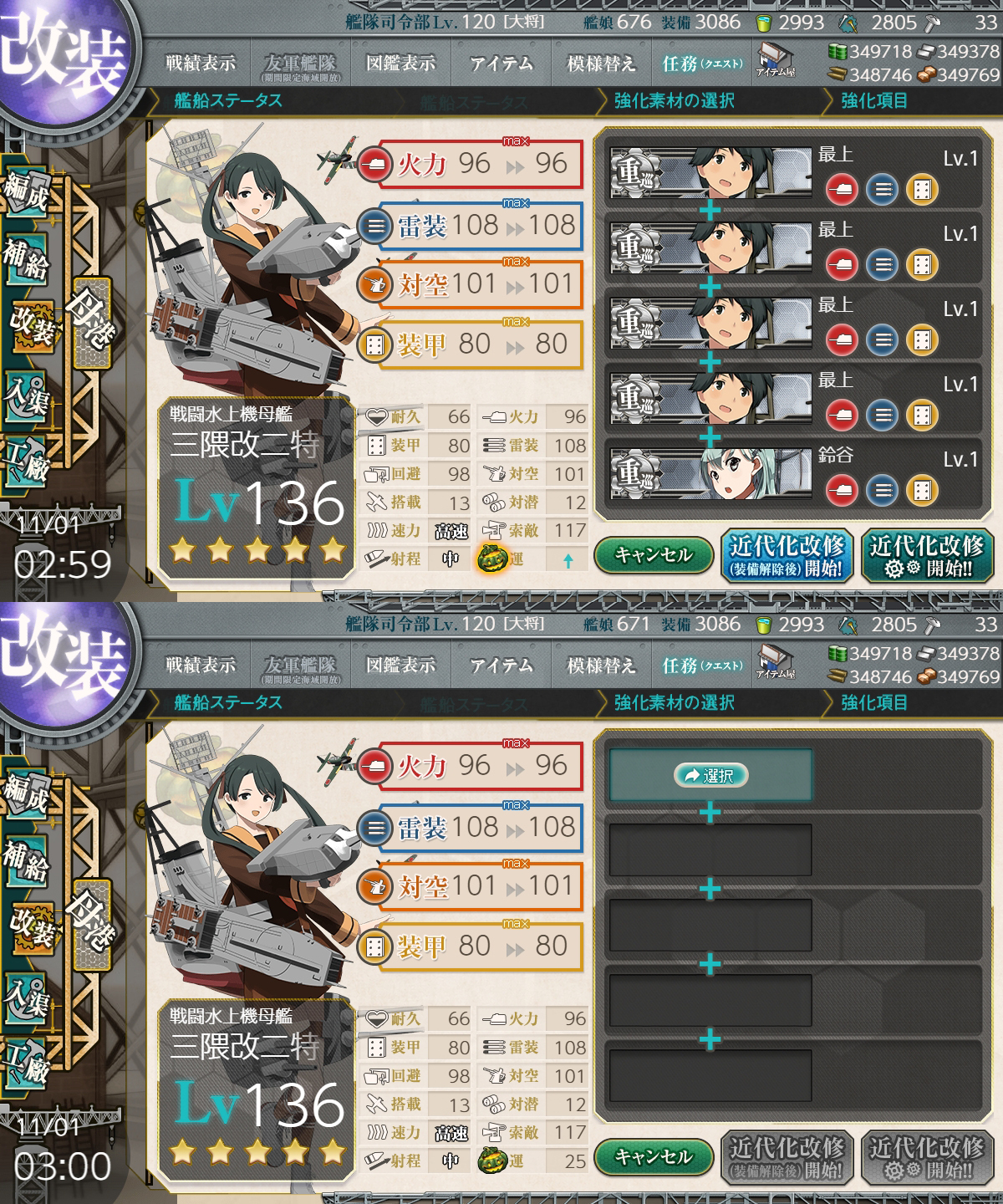Open 図鑑表示 menu in bottom screenshot

[401, 665]
